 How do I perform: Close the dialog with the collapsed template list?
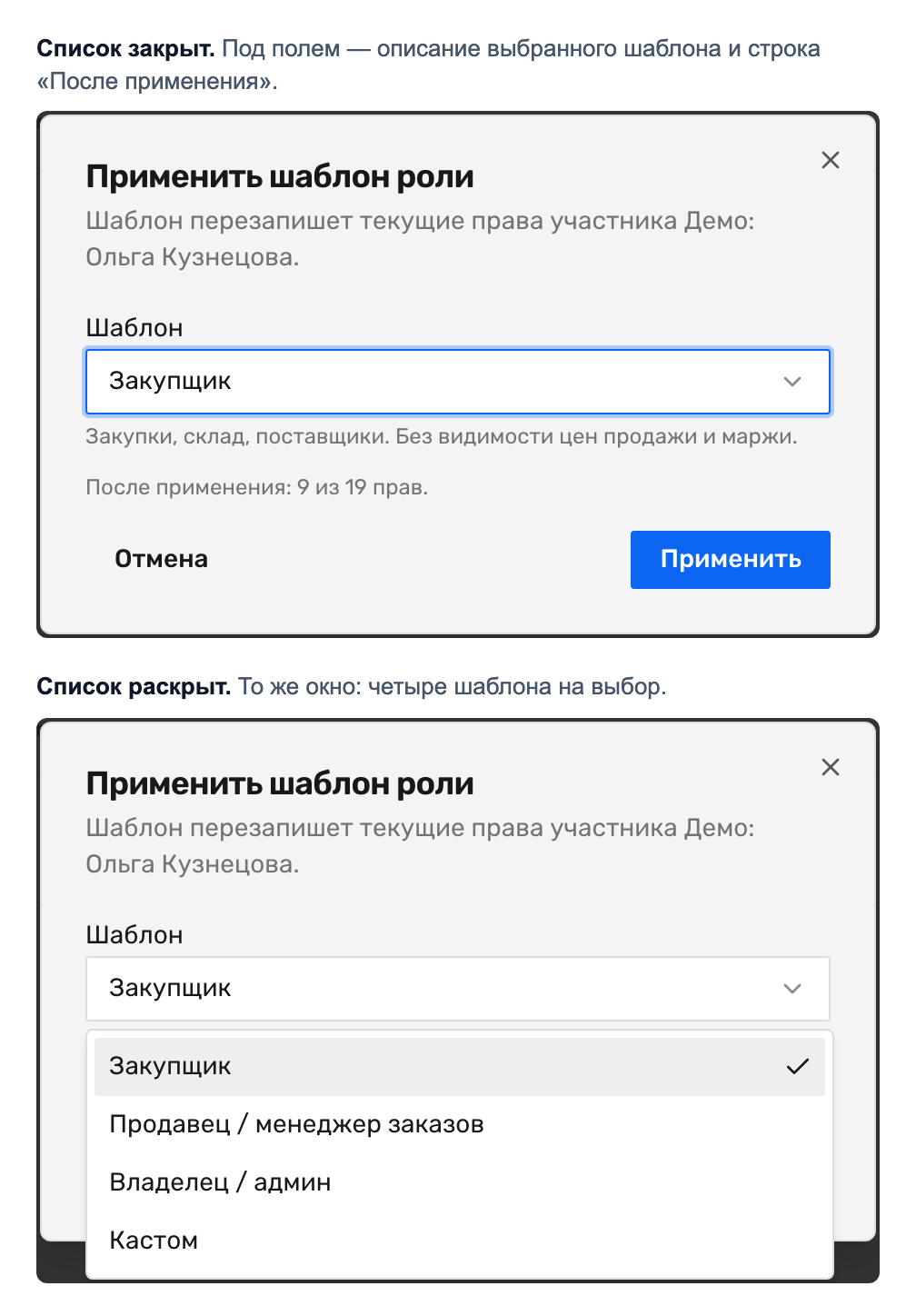pos(830,160)
